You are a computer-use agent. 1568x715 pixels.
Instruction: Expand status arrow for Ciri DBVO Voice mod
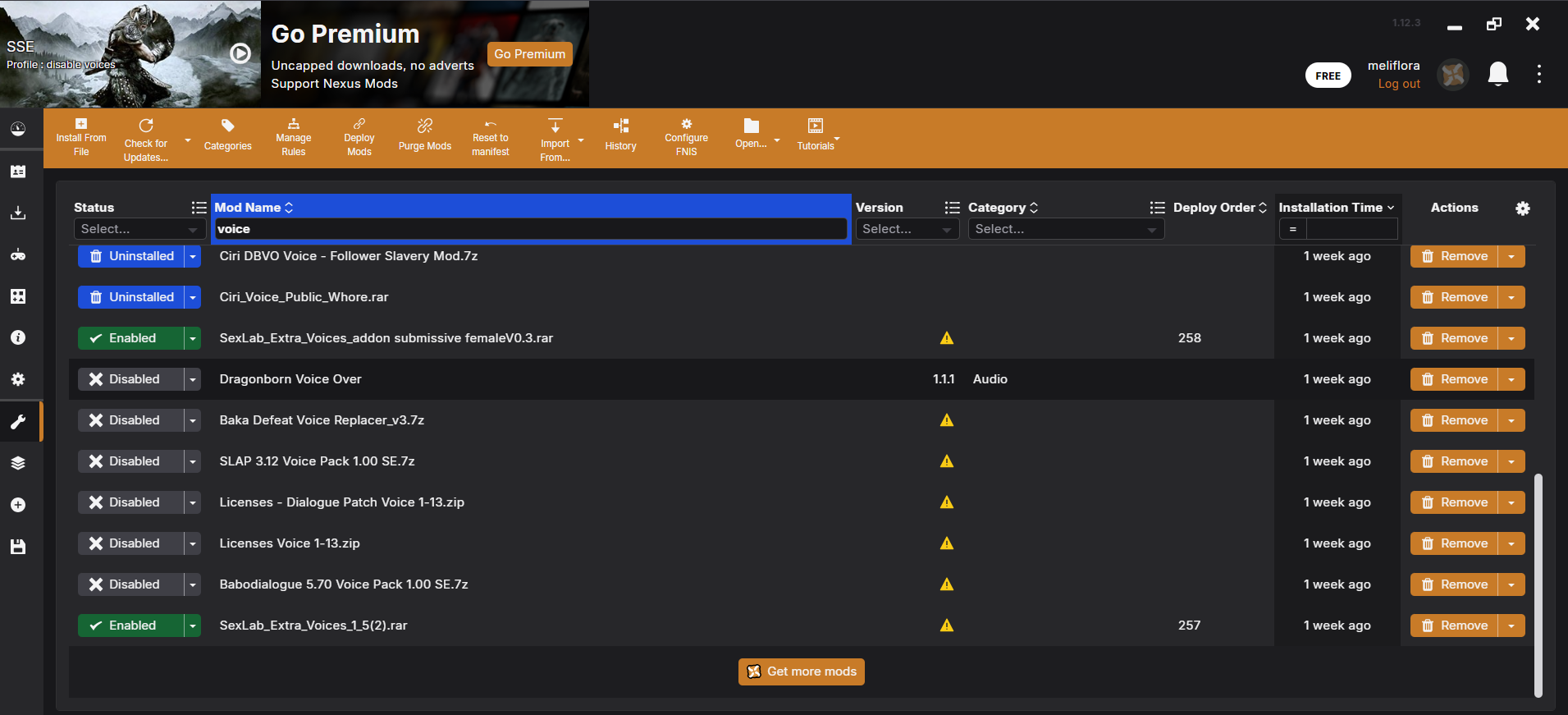pyautogui.click(x=193, y=256)
